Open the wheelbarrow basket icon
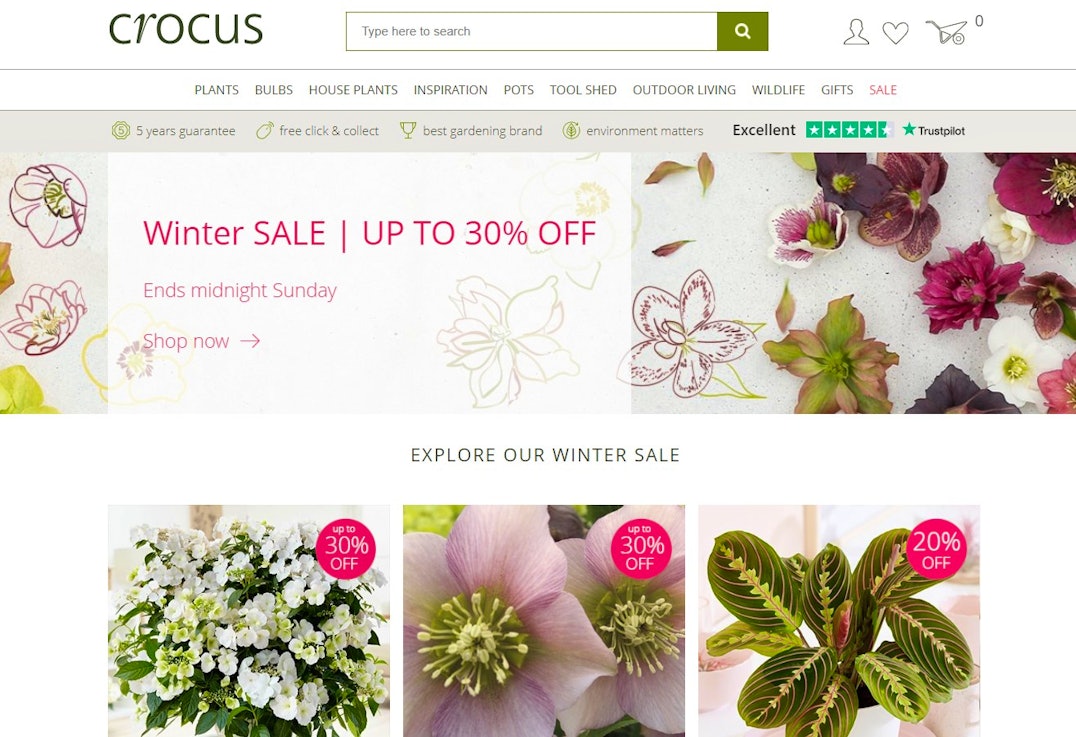Screen dimensions: 1076x737 pyautogui.click(x=946, y=32)
